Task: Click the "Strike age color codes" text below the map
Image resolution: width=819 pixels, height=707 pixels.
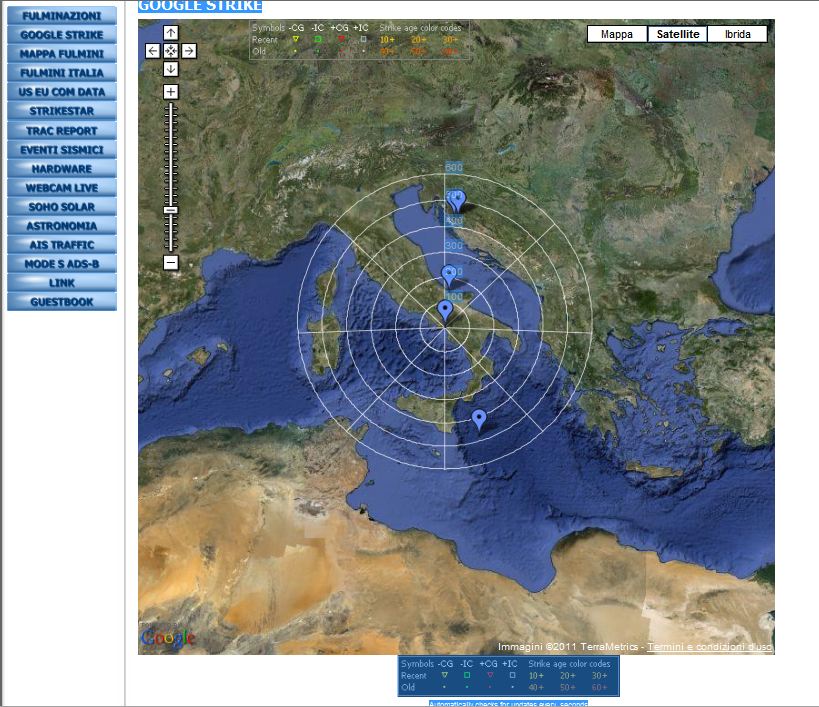Action: click(569, 664)
